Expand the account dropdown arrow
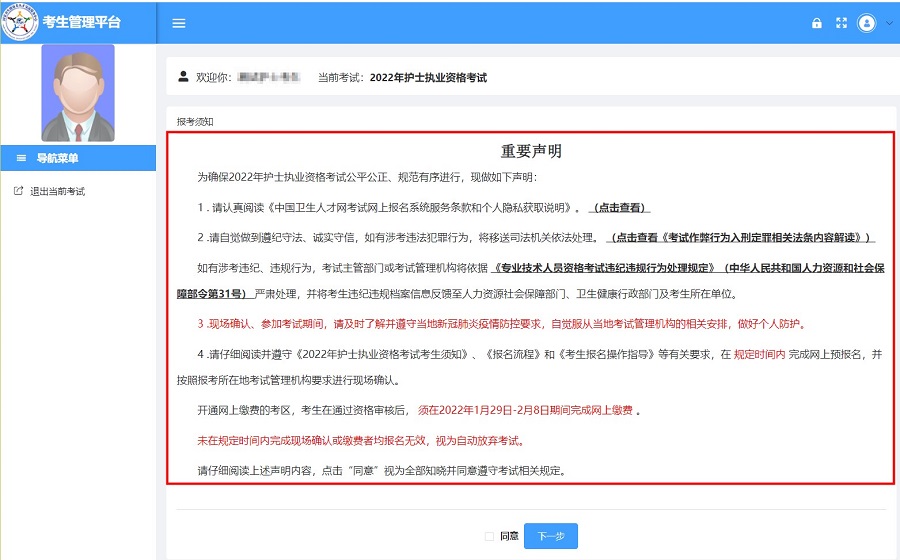The image size is (900, 560). tap(889, 24)
